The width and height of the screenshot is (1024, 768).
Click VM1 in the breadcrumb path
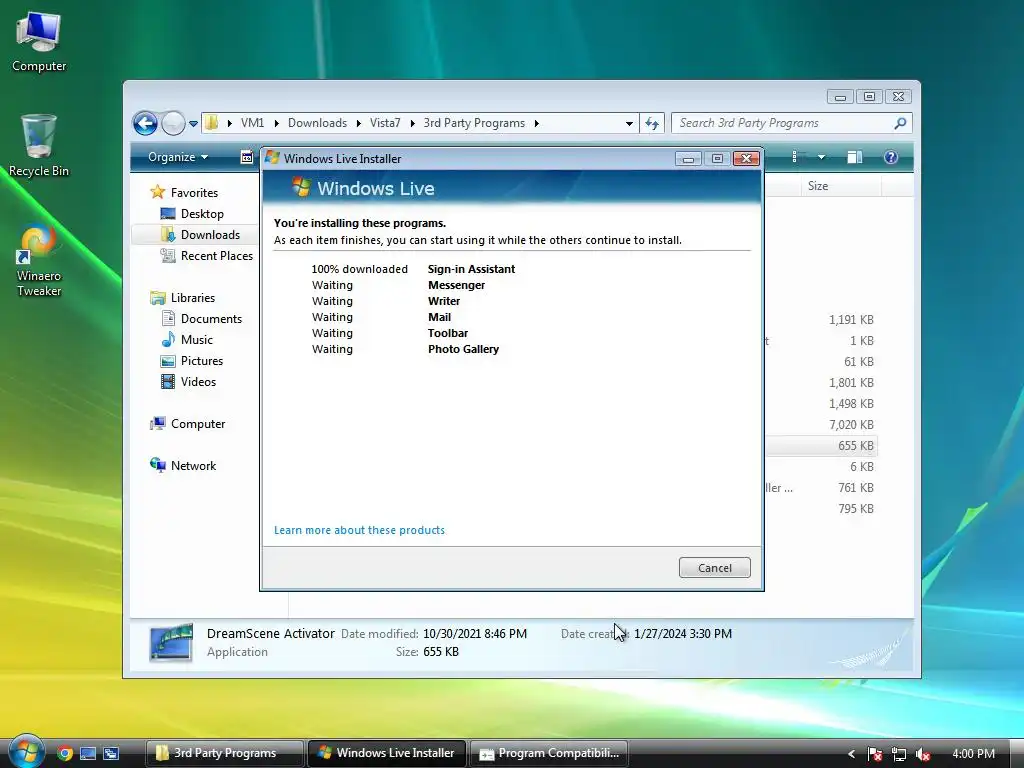coord(252,123)
